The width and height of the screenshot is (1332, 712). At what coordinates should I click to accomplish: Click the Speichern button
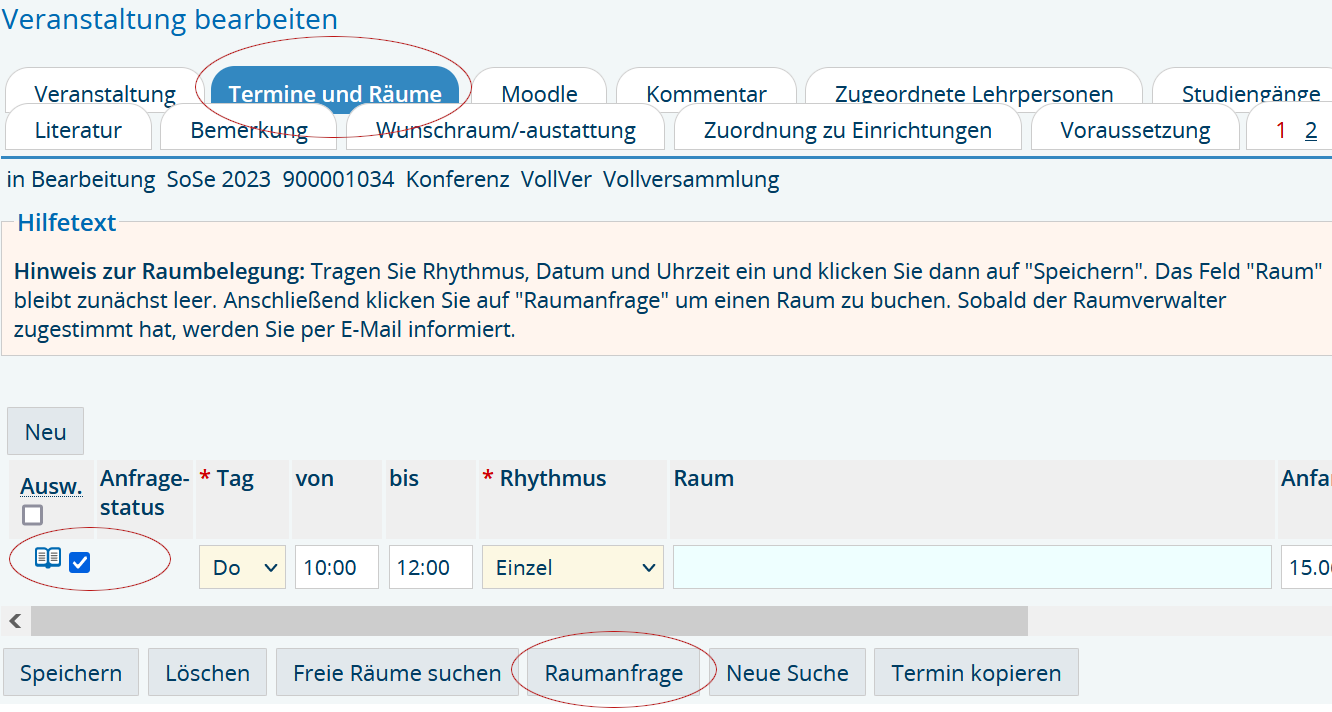[x=71, y=673]
